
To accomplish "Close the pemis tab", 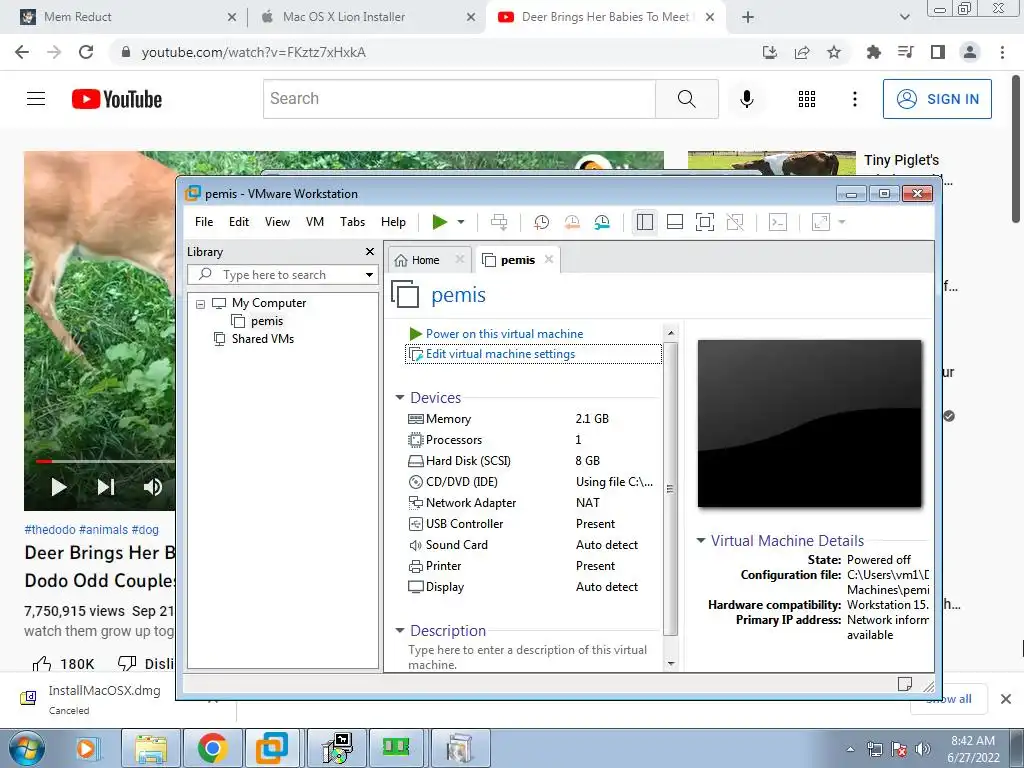I will click(549, 259).
